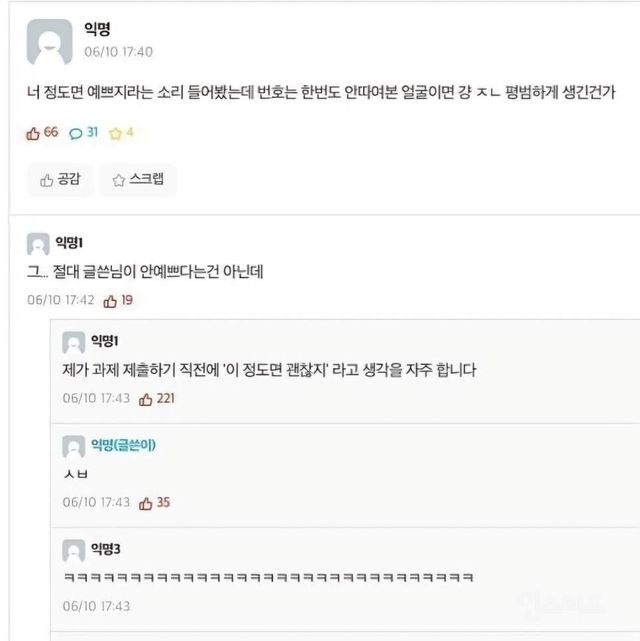Viewport: 640px width, 641px height.
Task: Click the post author name 익명
Action: click(97, 31)
